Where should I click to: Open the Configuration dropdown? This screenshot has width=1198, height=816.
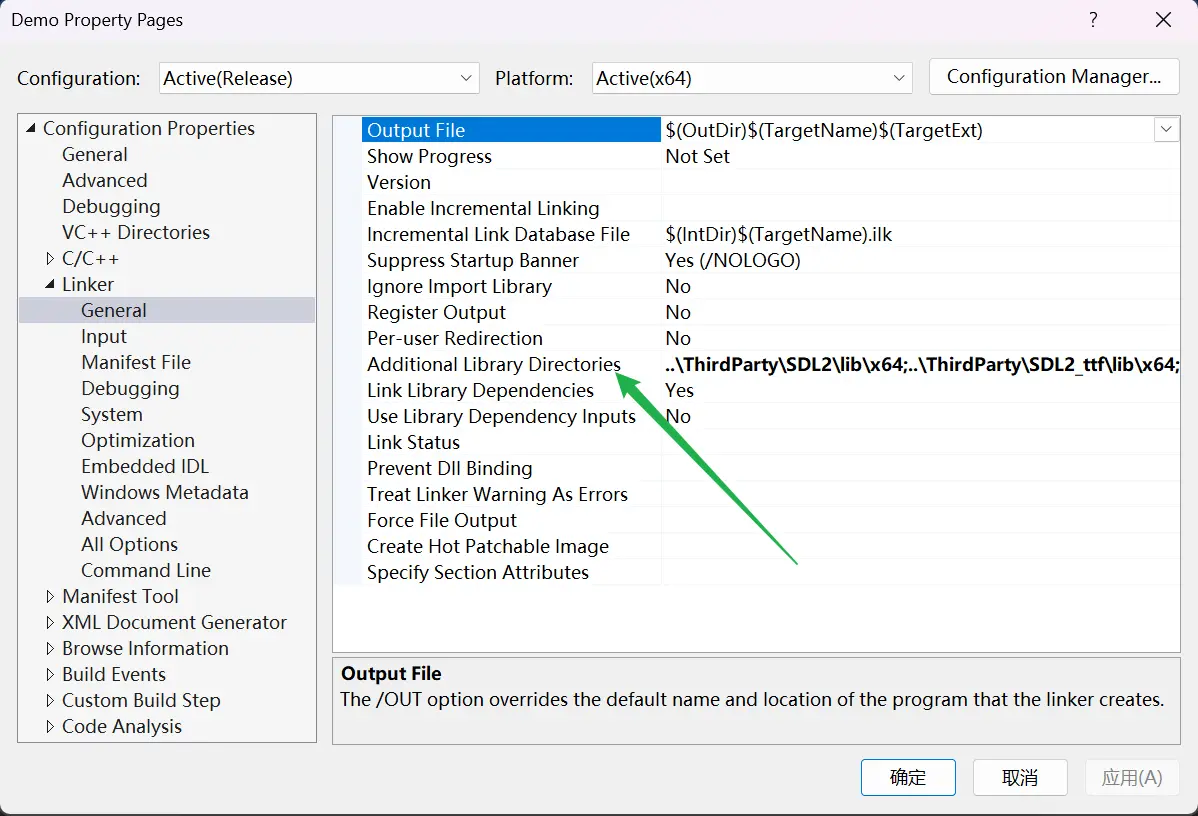click(x=319, y=78)
